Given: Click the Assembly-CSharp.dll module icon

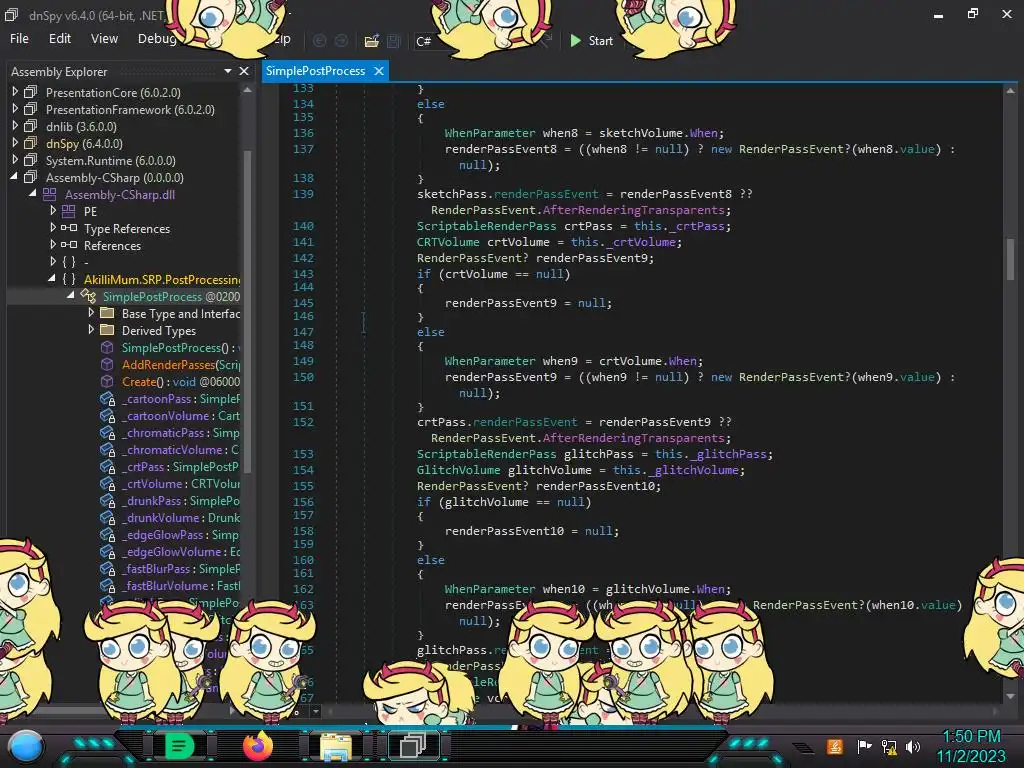Looking at the screenshot, I should click(x=50, y=194).
